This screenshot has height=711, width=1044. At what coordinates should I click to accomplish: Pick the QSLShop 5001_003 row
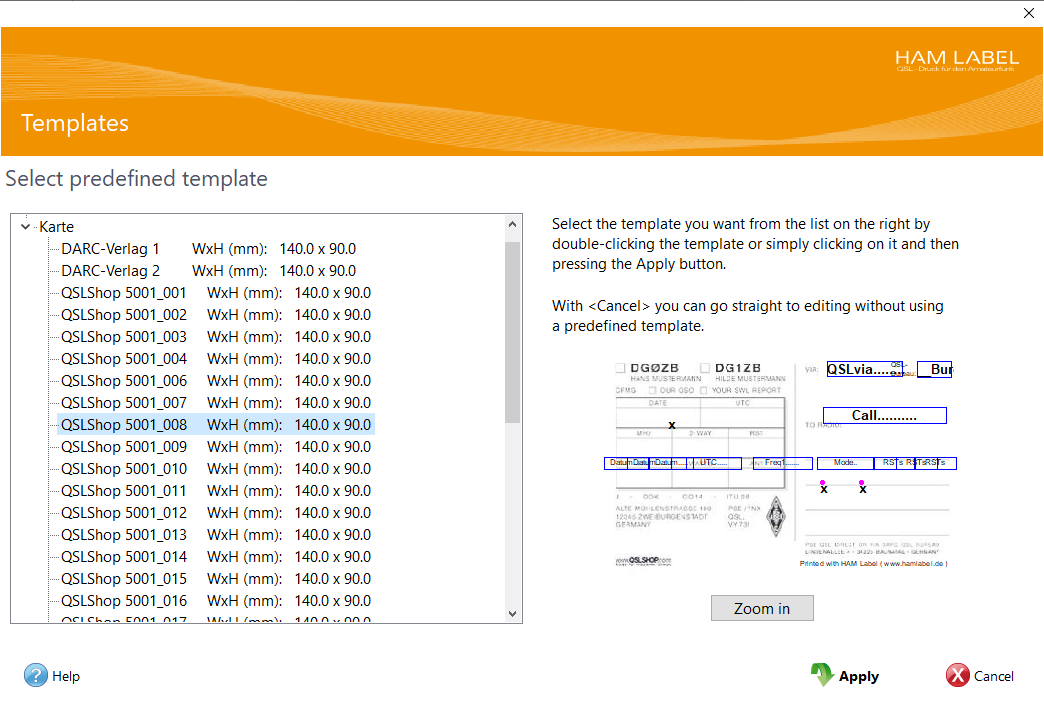pos(216,337)
